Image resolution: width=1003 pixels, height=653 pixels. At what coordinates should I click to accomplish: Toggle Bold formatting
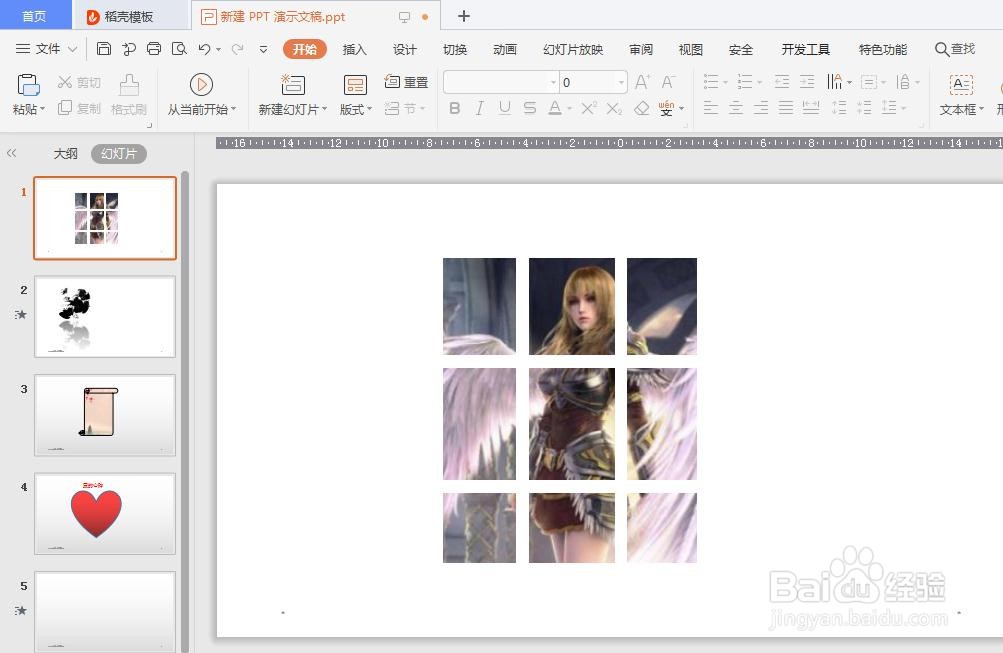455,108
